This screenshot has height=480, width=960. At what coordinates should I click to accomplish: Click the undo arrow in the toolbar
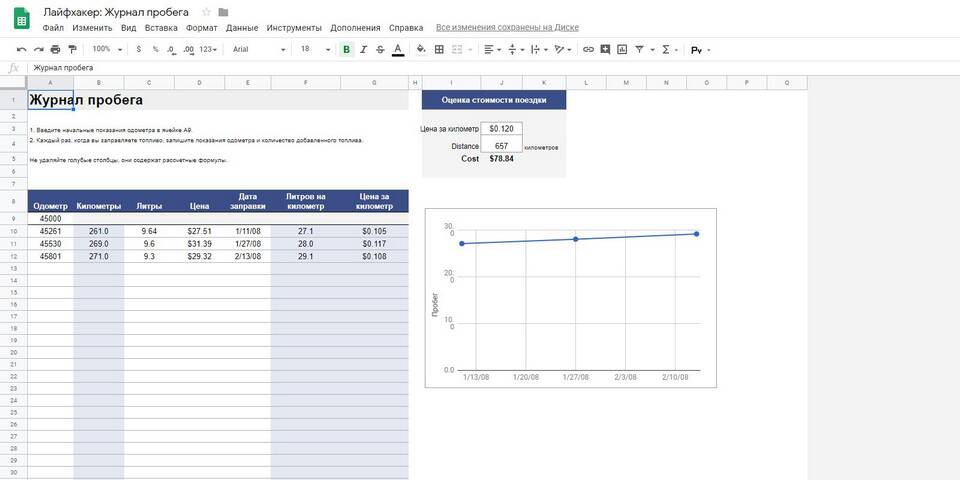coord(22,48)
